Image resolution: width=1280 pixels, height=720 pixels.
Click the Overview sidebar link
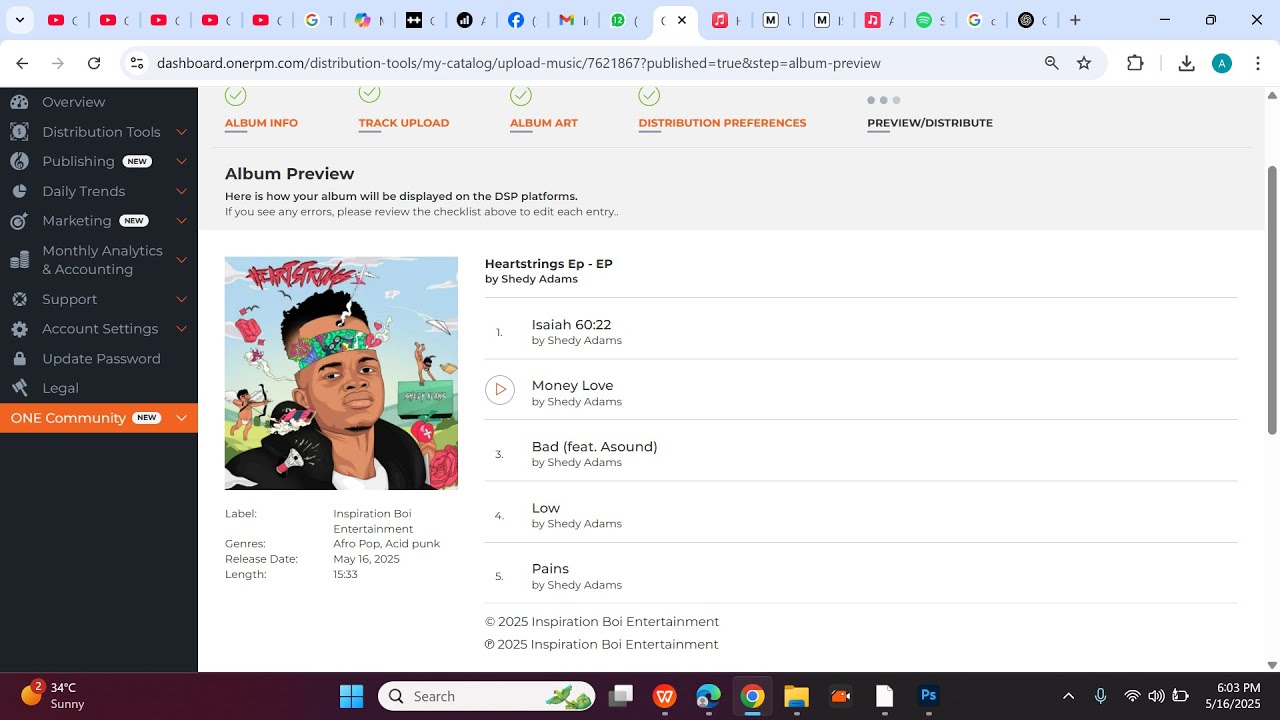coord(73,102)
